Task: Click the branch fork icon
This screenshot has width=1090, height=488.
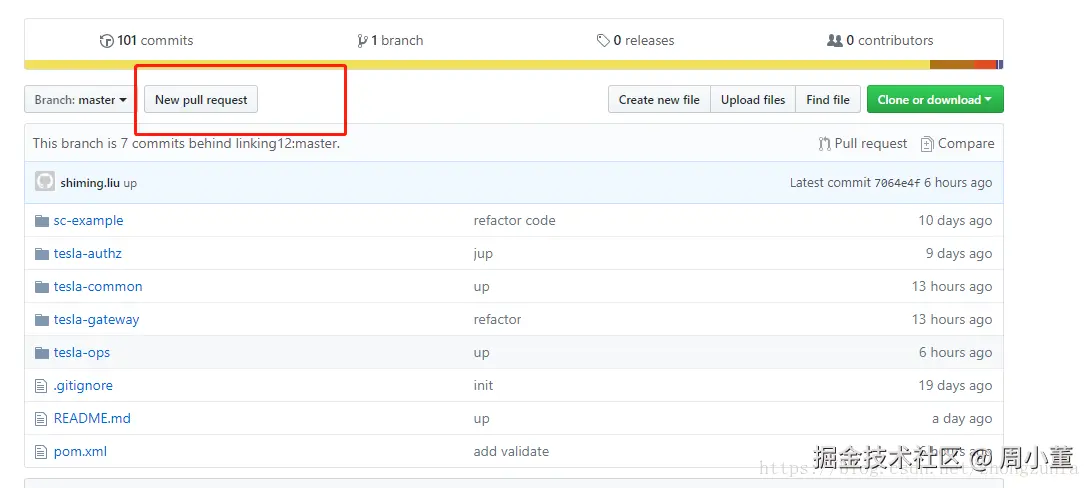Action: click(362, 41)
